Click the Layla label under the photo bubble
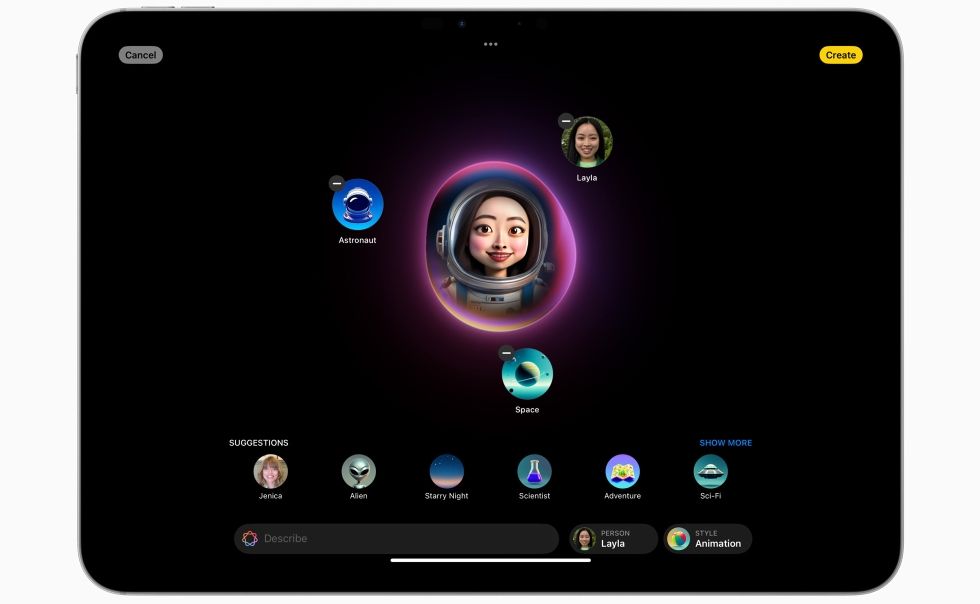Viewport: 980px width, 604px height. coord(587,178)
